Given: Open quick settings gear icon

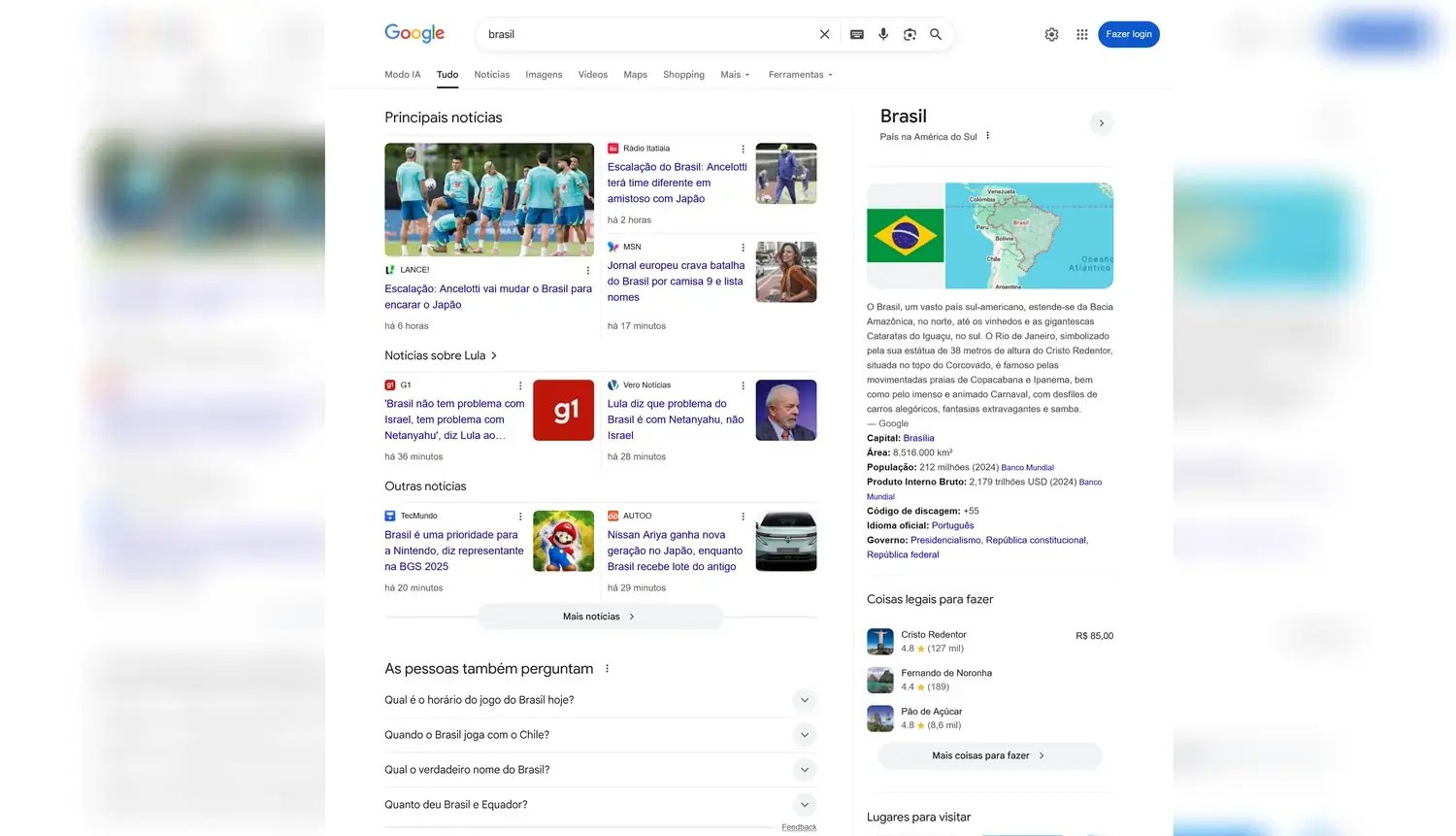Looking at the screenshot, I should click(x=1051, y=34).
